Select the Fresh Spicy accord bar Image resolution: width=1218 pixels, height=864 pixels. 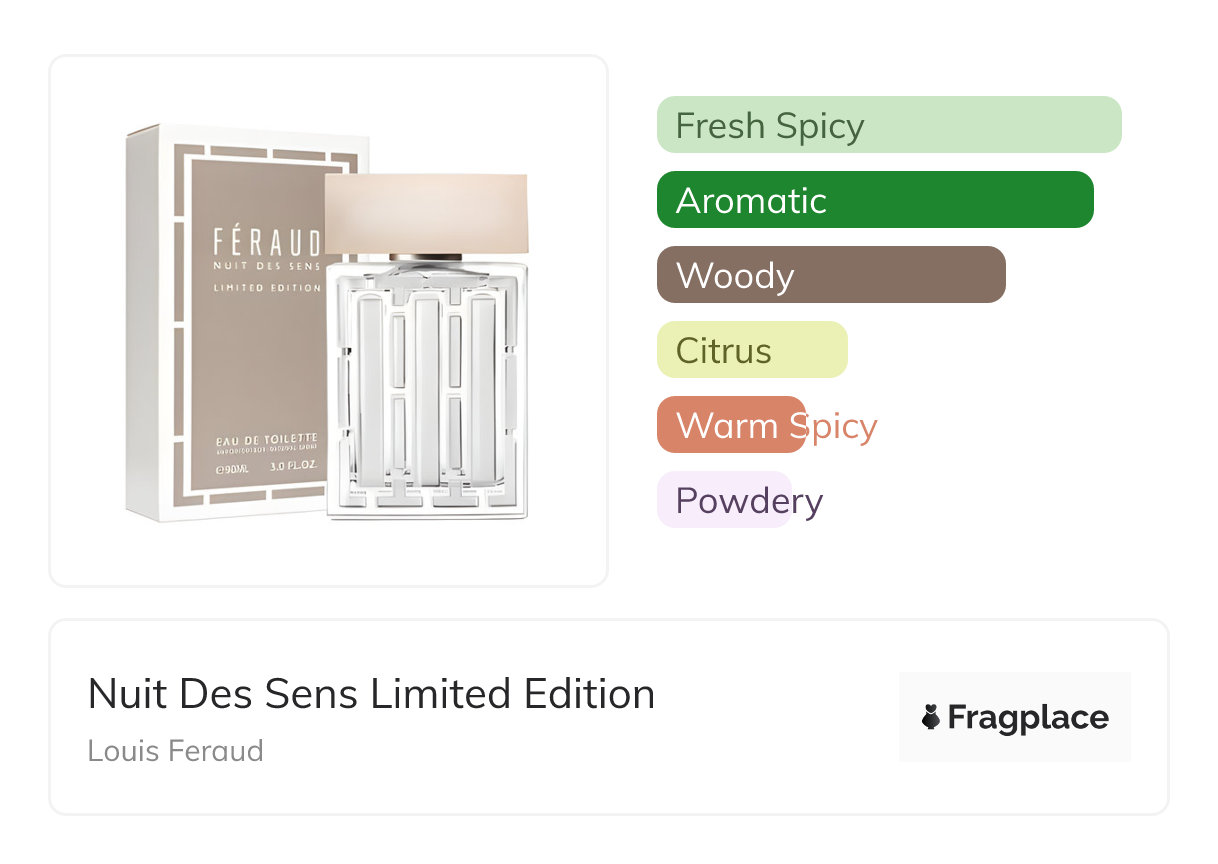point(888,125)
